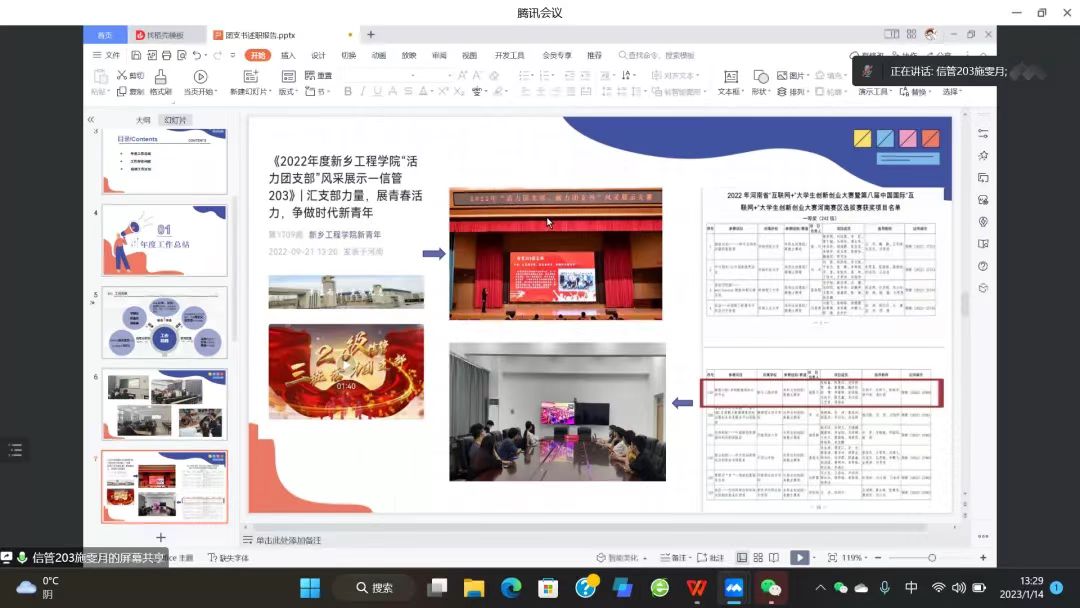Click the add slide plus below thumbnails
The height and width of the screenshot is (608, 1080).
161,537
